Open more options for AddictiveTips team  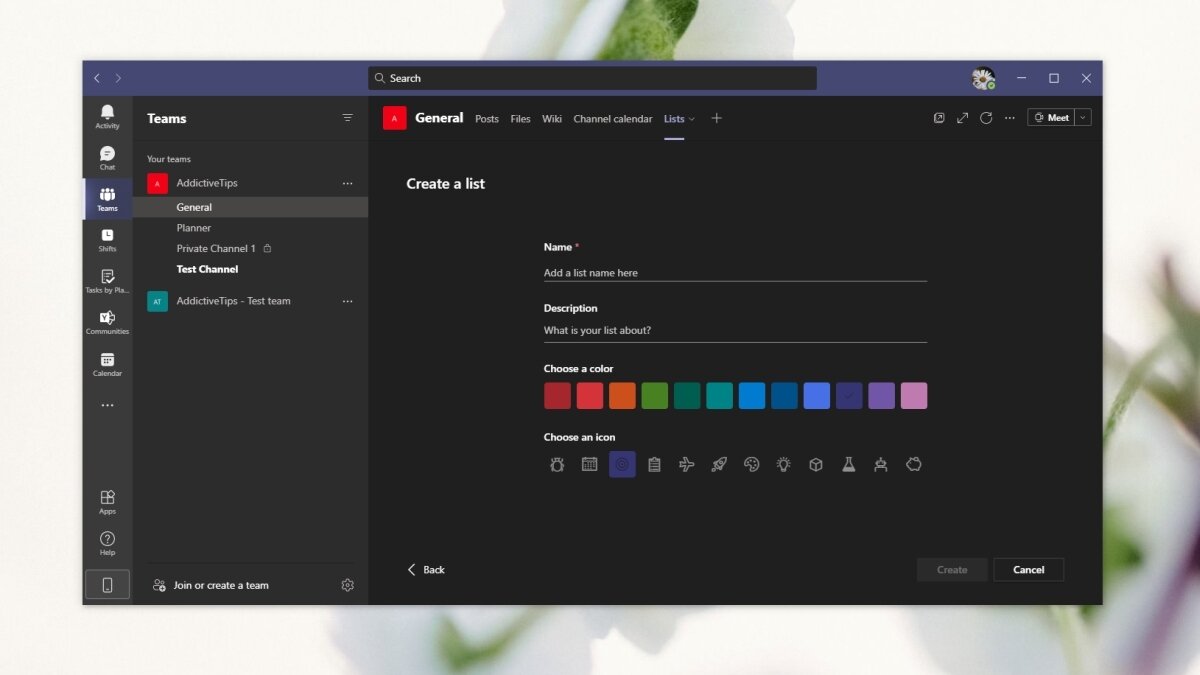(347, 183)
